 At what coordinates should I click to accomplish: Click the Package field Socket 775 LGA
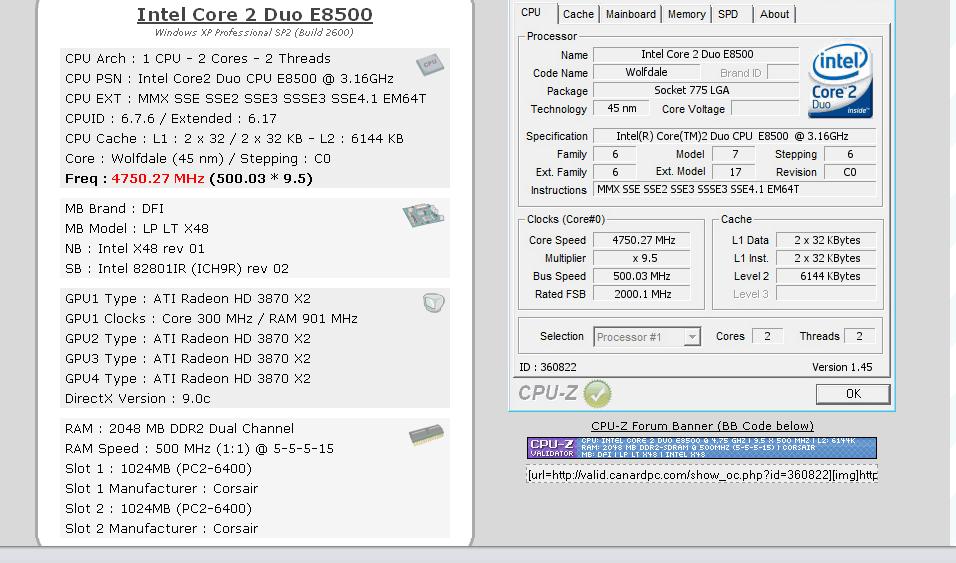point(696,90)
